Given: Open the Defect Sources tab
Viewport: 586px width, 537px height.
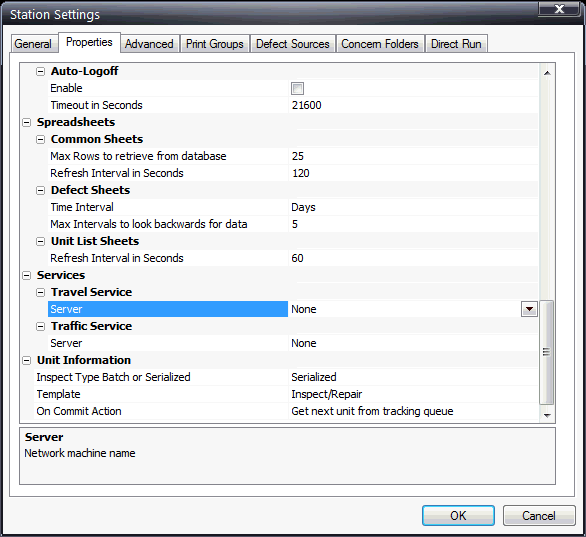Looking at the screenshot, I should tap(293, 44).
